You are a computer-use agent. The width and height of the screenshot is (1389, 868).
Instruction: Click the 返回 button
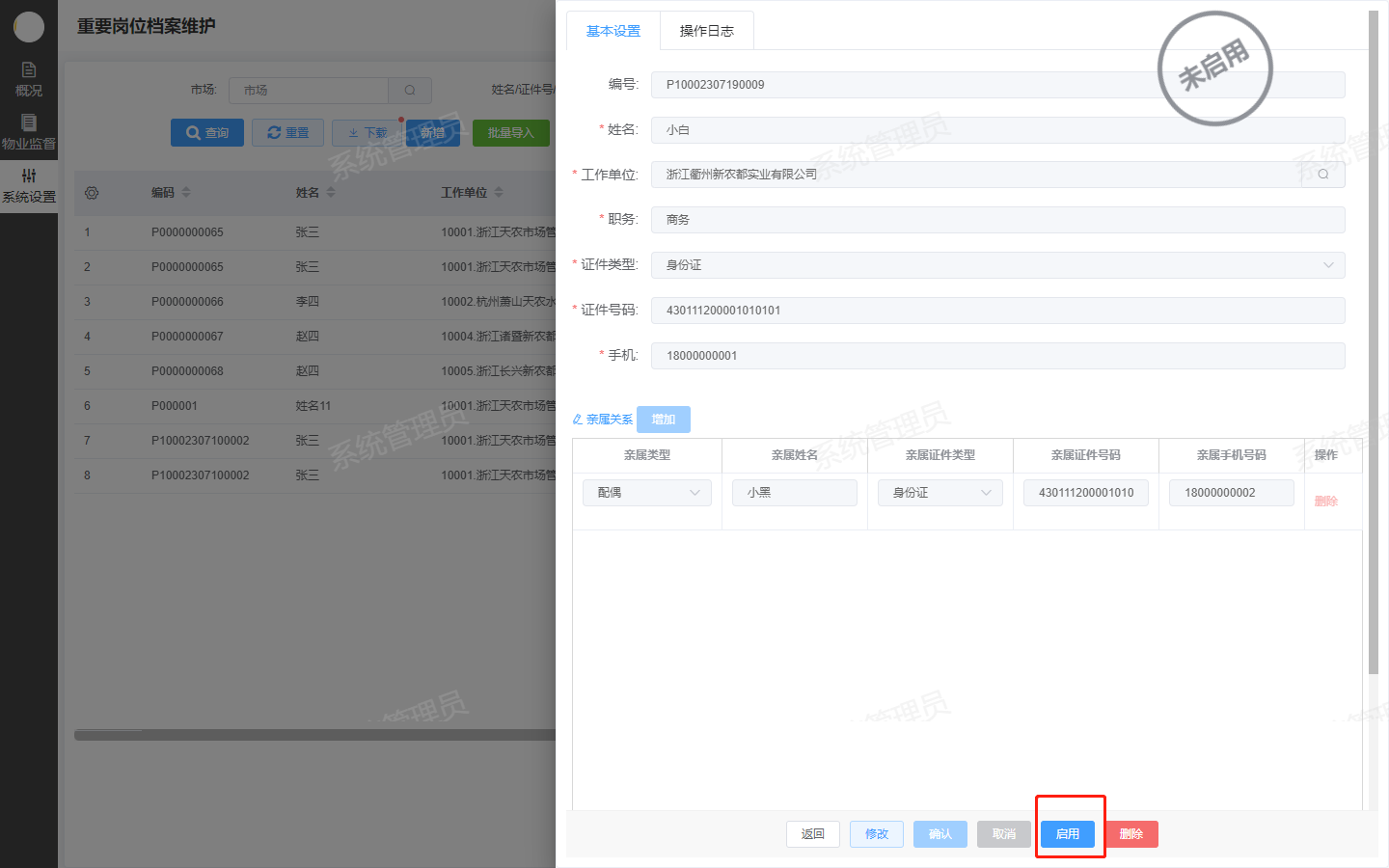813,834
